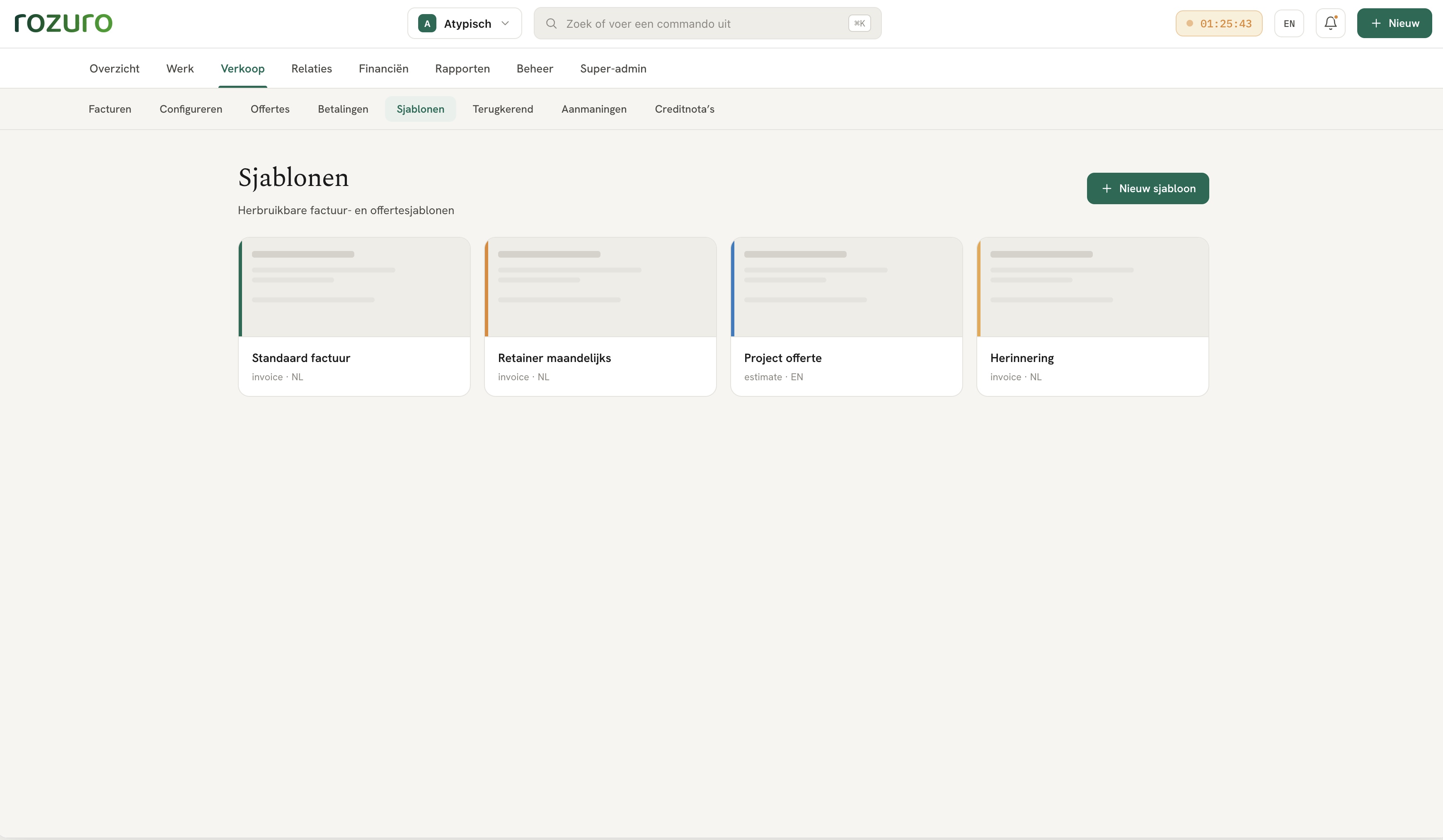The height and width of the screenshot is (840, 1443).
Task: Open the Relaties menu
Action: point(312,69)
